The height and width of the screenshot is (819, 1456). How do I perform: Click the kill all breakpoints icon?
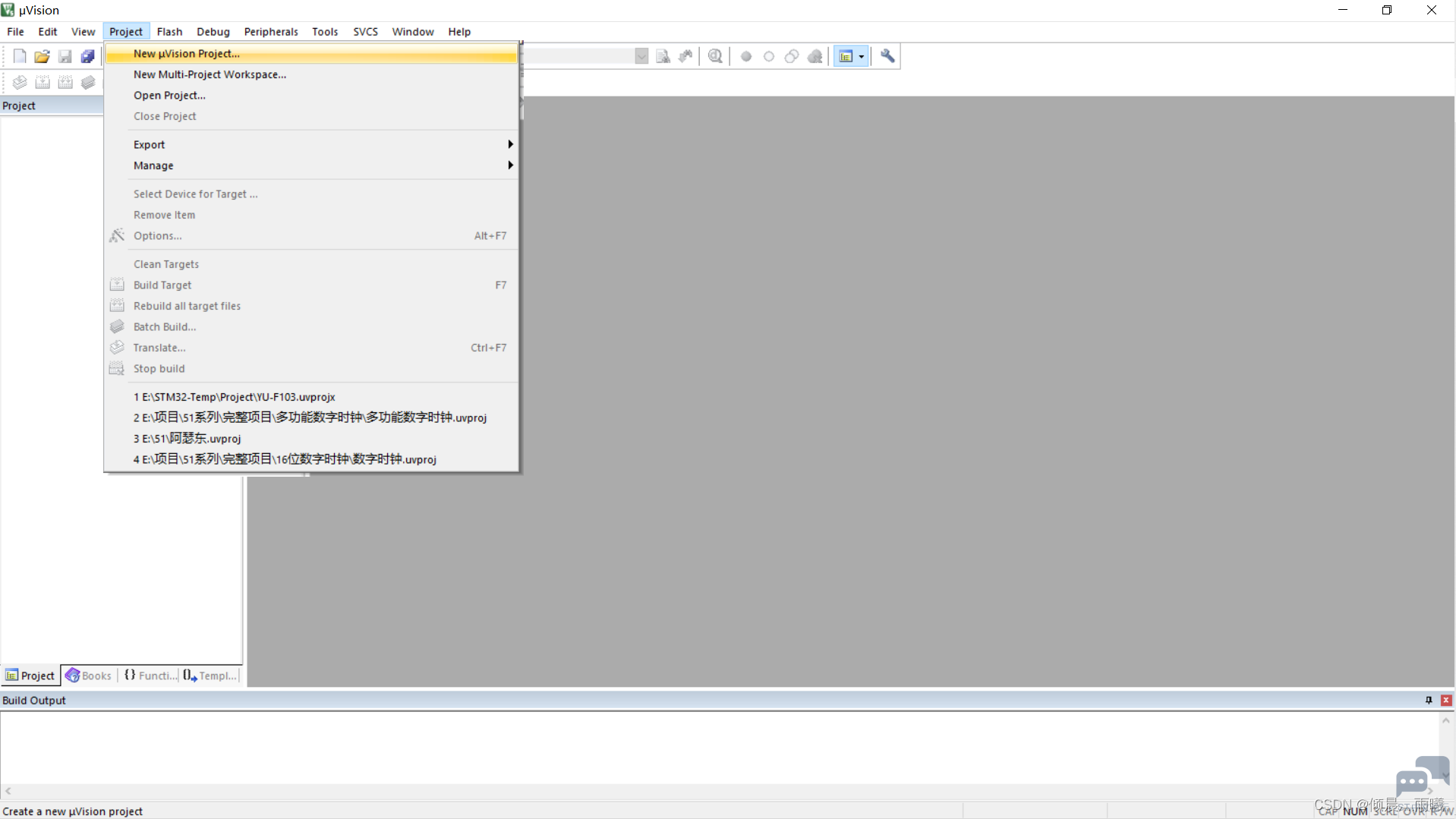click(815, 56)
